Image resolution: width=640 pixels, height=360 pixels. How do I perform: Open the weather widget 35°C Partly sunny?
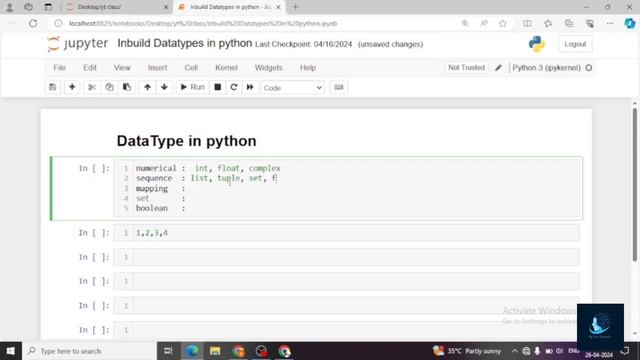pyautogui.click(x=467, y=351)
